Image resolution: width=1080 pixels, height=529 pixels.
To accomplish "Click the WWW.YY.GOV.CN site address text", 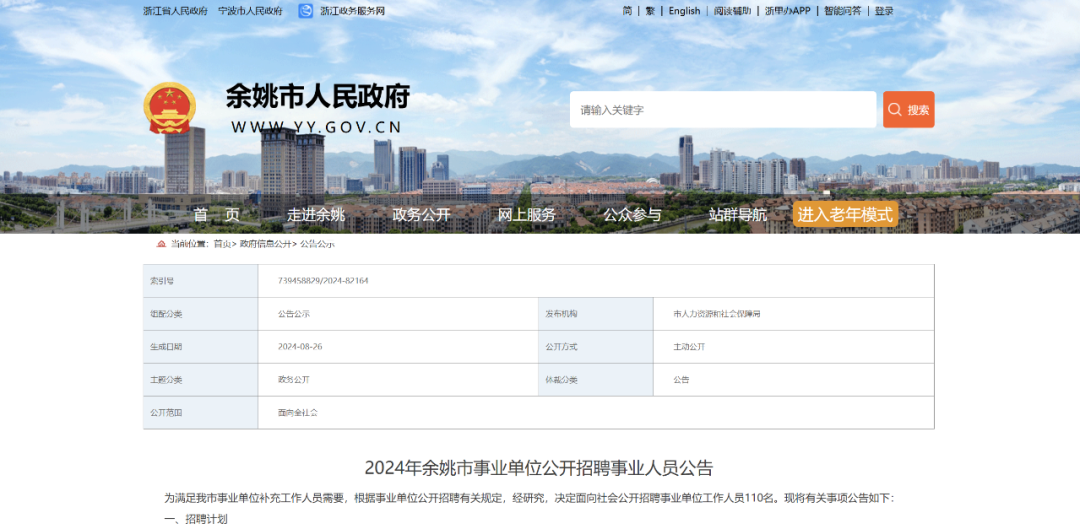I will [x=316, y=127].
